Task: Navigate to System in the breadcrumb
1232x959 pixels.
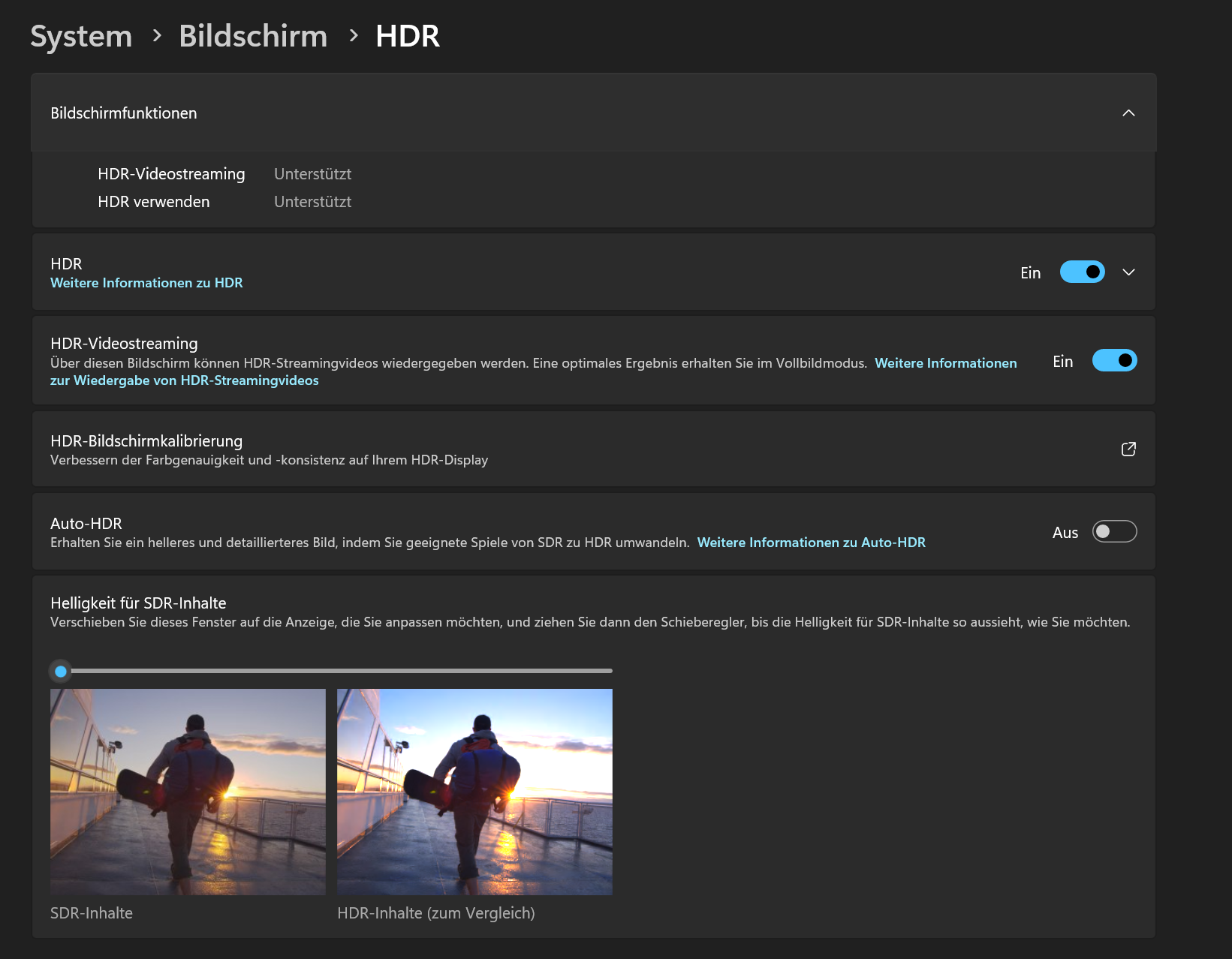Action: [x=81, y=35]
